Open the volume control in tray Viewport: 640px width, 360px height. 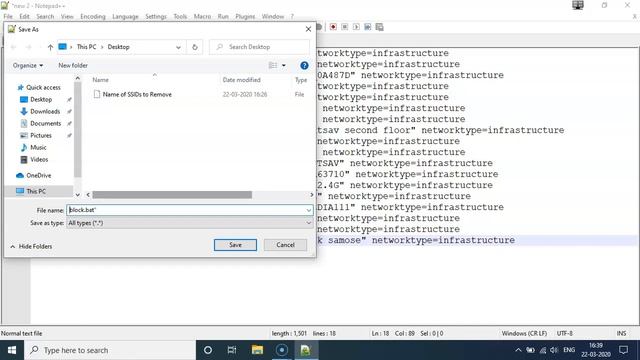(x=554, y=350)
